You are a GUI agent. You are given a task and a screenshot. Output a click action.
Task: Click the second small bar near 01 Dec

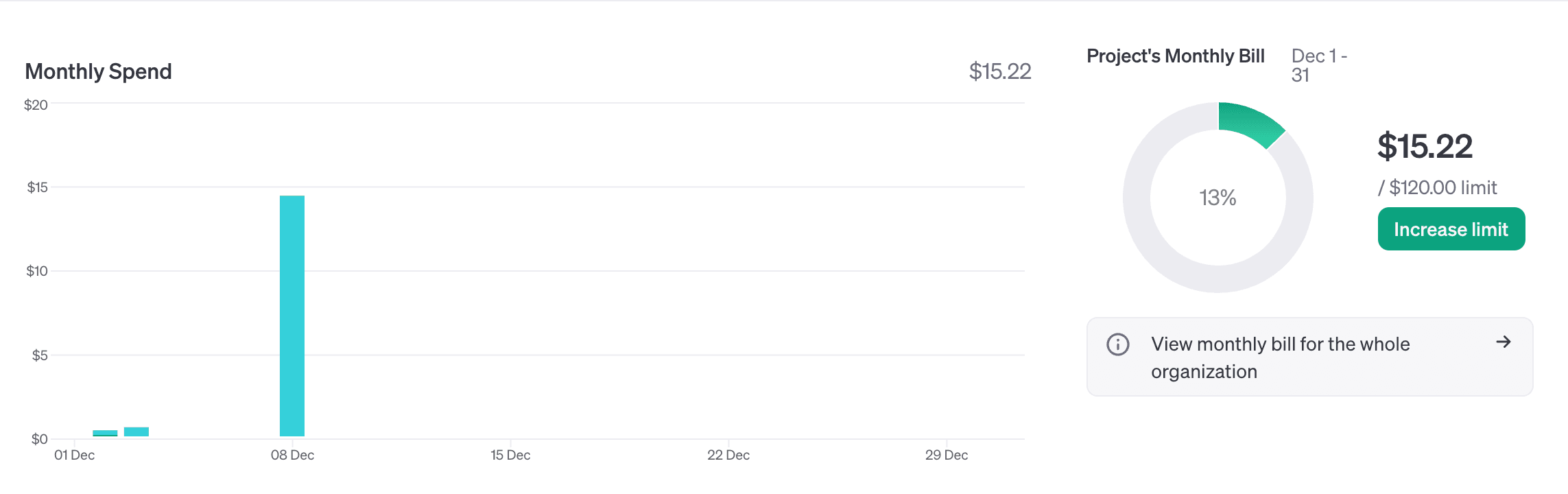tap(136, 432)
